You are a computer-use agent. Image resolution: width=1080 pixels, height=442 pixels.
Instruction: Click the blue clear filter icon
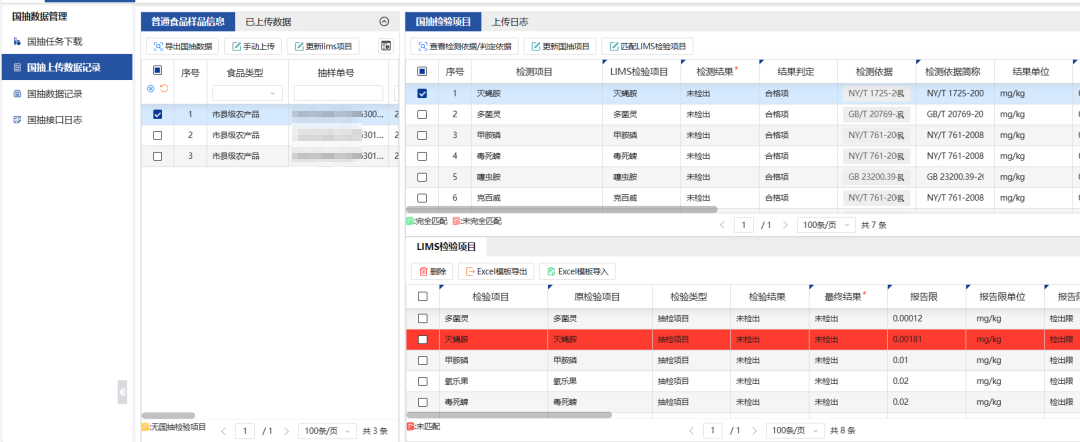(x=151, y=89)
